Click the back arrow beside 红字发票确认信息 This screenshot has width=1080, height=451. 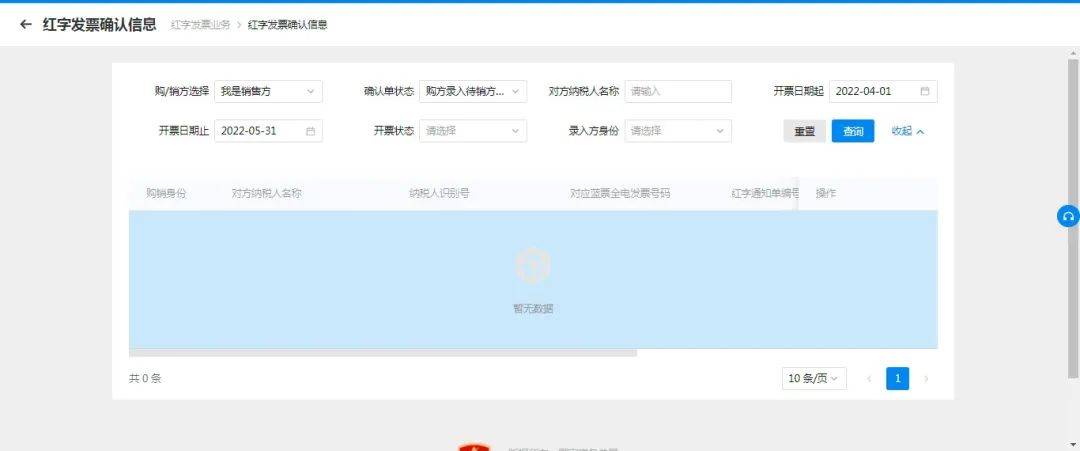(x=25, y=24)
